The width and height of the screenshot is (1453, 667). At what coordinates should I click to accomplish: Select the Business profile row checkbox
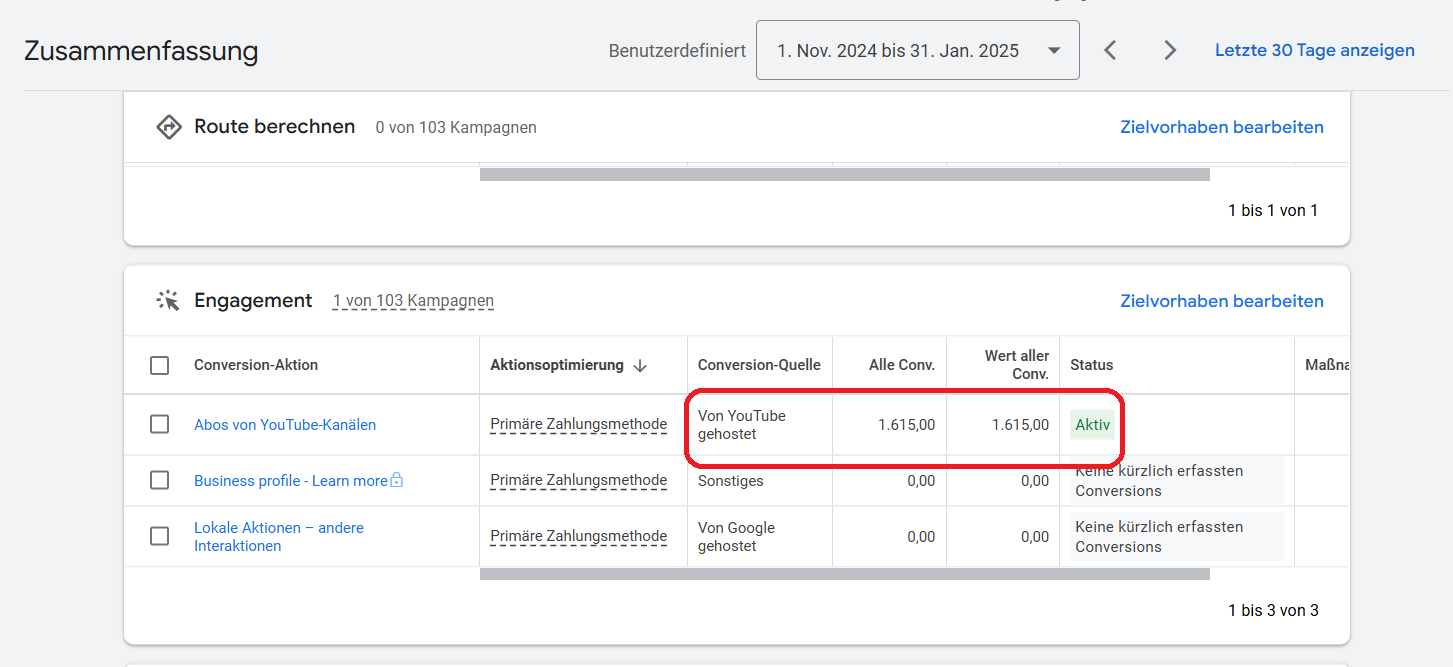coord(159,480)
